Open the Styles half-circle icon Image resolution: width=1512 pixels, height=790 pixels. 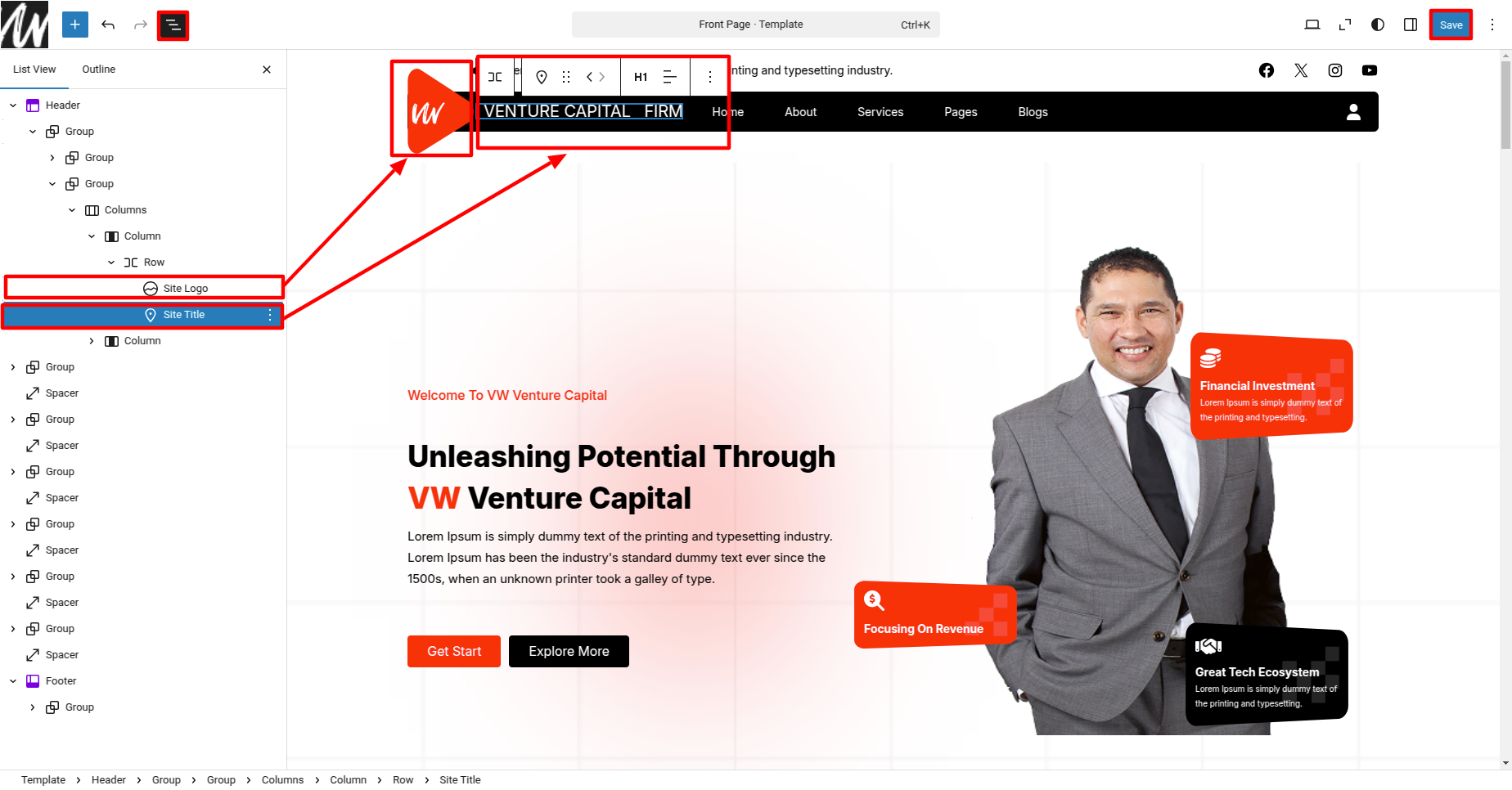pos(1378,25)
